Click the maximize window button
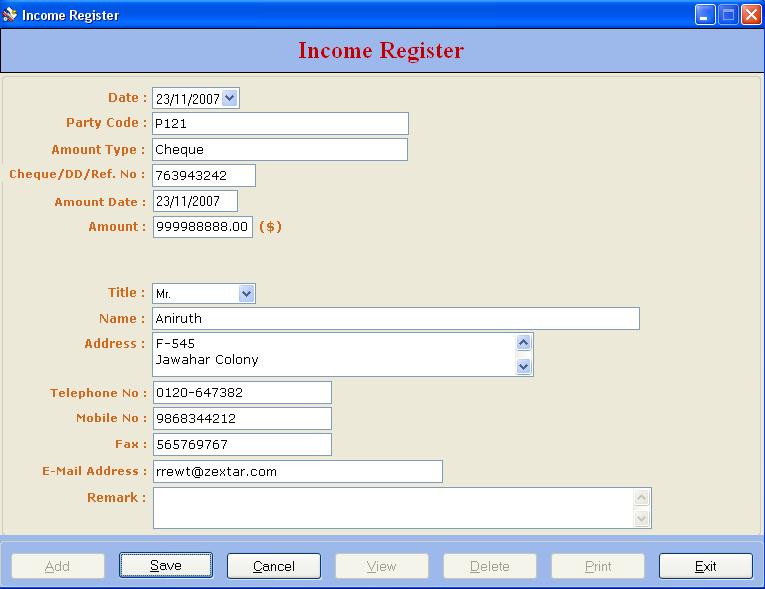This screenshot has height=589, width=765. 728,15
